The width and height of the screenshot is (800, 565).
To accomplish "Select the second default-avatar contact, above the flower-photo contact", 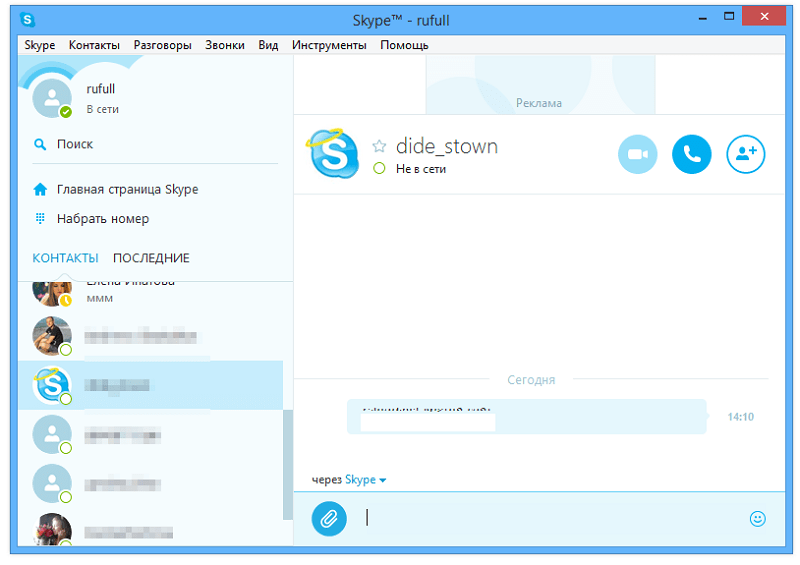I will point(151,484).
